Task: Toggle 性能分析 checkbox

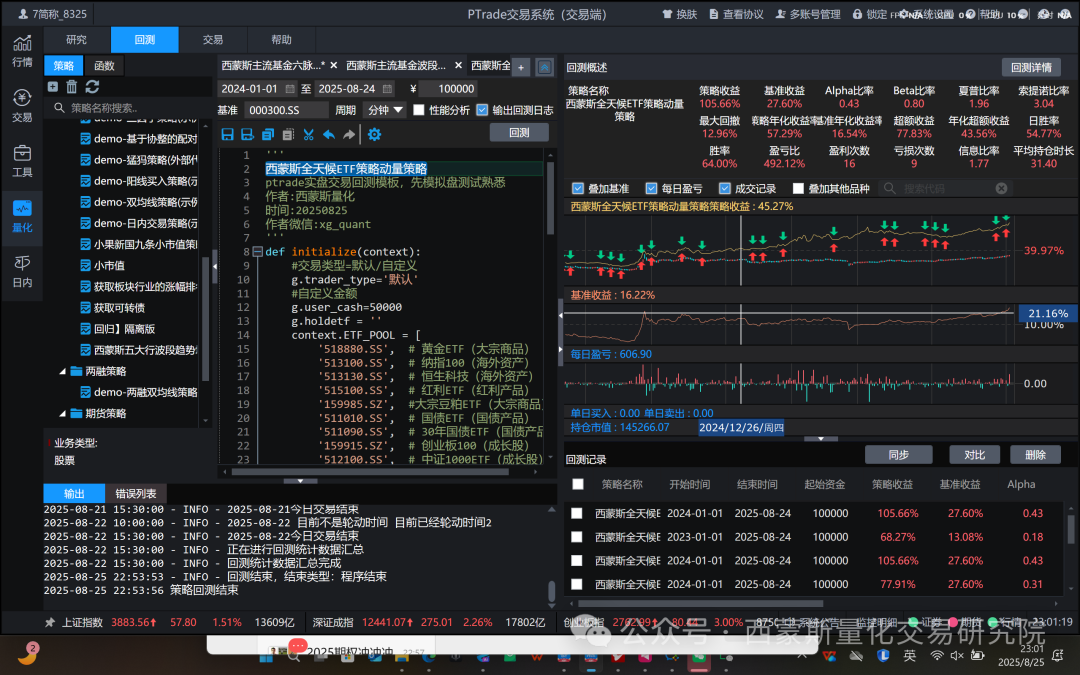Action: (x=419, y=110)
